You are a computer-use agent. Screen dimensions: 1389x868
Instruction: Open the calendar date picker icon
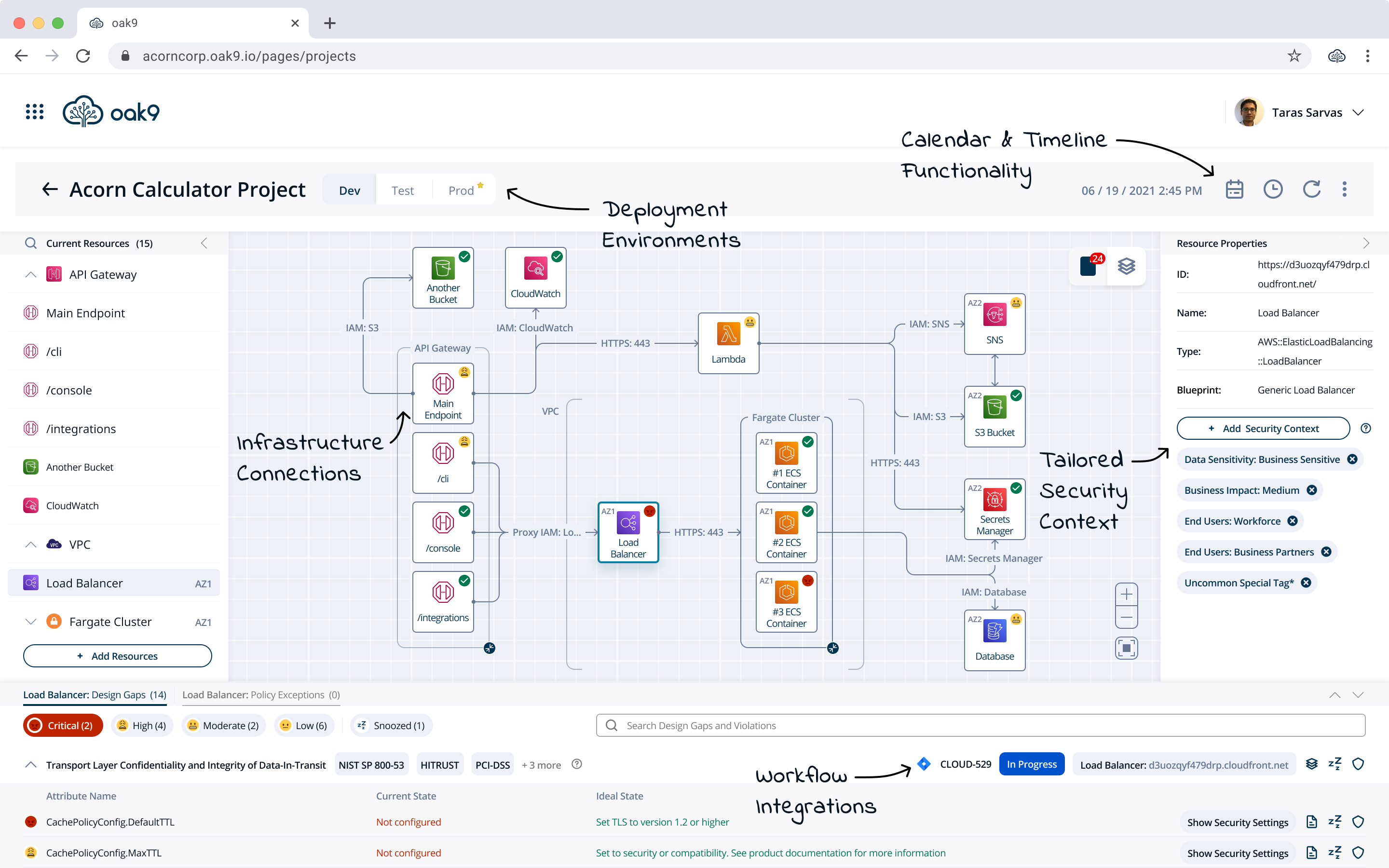pyautogui.click(x=1234, y=190)
